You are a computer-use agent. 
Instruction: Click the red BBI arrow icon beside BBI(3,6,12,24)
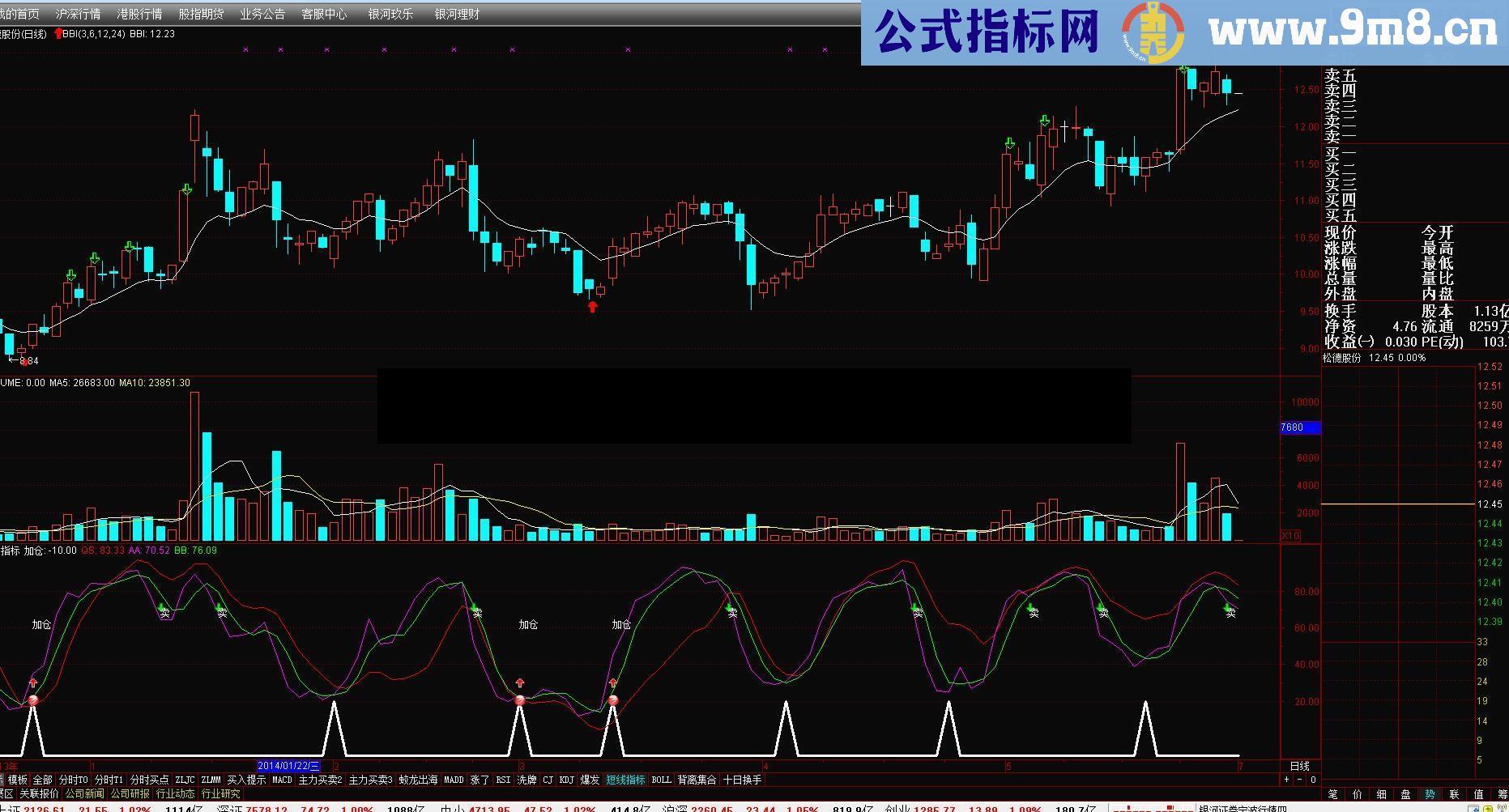coord(57,35)
